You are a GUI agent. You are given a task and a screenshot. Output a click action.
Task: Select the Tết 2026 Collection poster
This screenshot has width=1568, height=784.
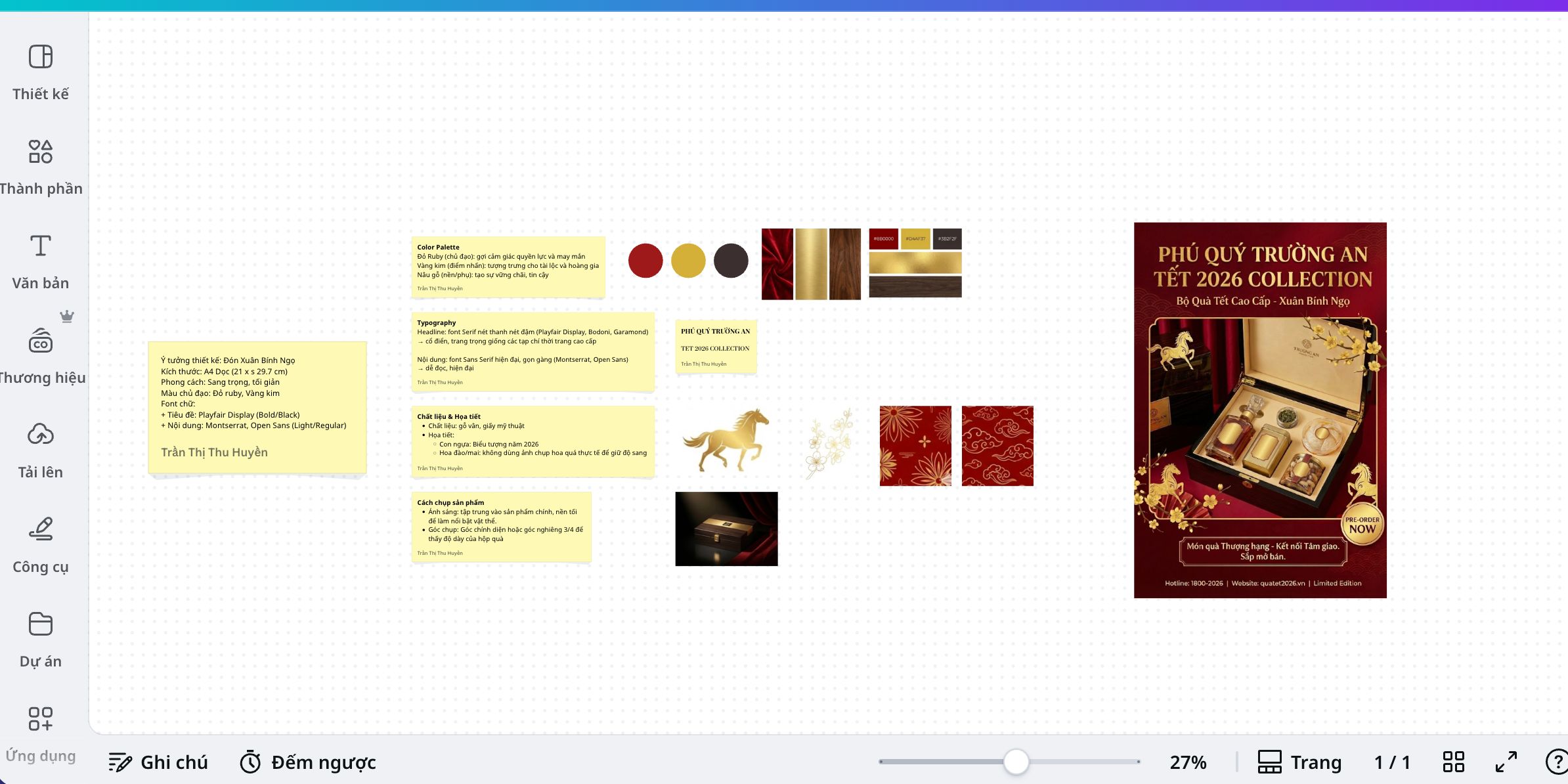click(1260, 410)
